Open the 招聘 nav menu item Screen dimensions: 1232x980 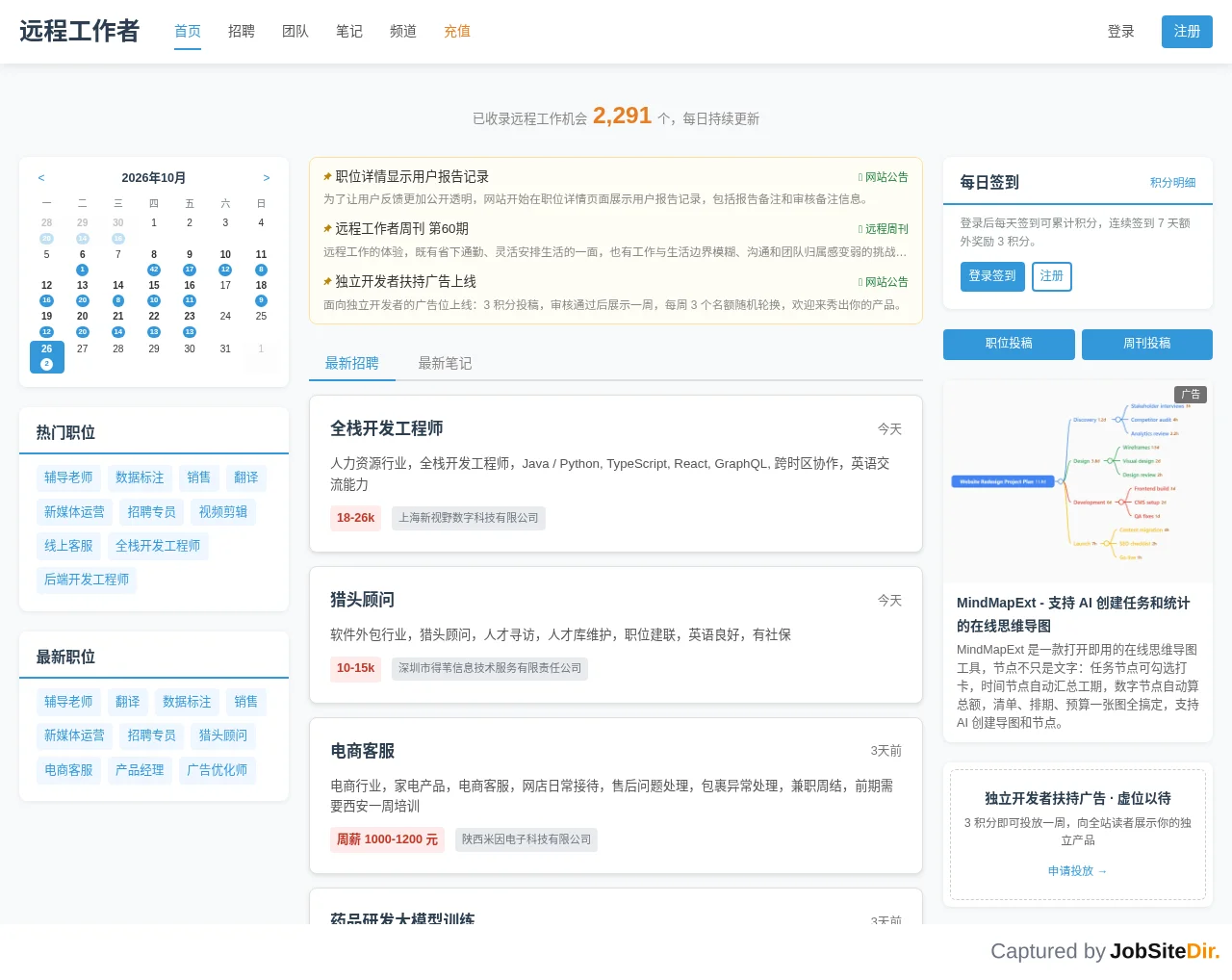tap(242, 32)
